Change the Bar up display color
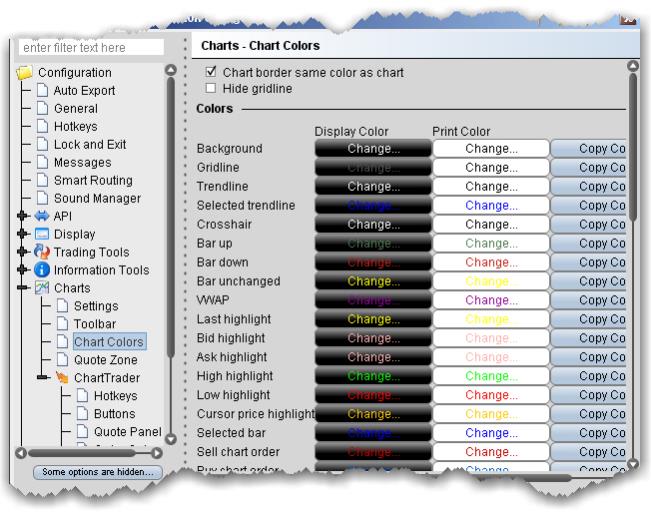 tap(373, 244)
